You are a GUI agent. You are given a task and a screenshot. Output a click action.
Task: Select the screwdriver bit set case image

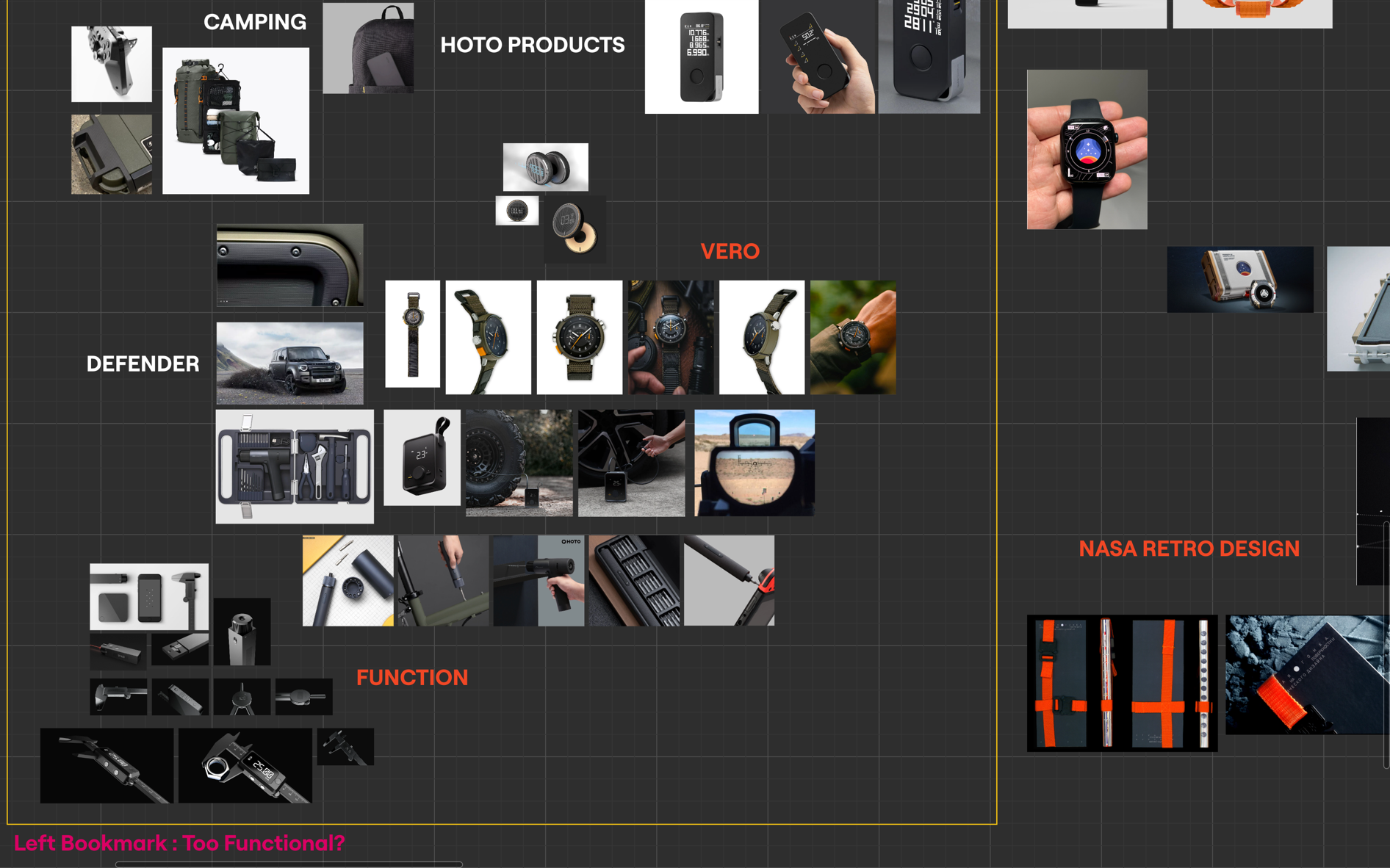[634, 580]
